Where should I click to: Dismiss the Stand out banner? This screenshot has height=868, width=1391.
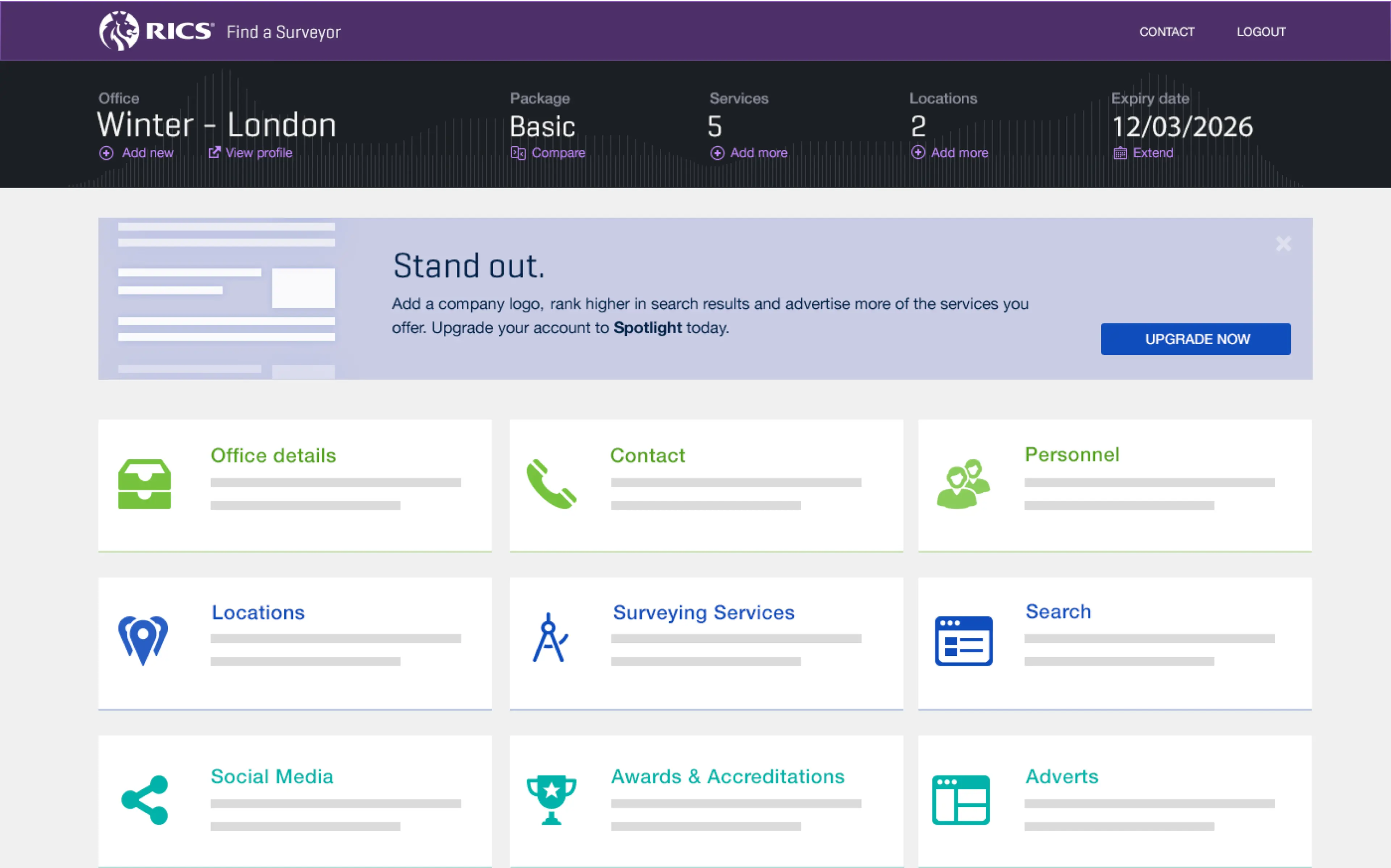tap(1283, 244)
